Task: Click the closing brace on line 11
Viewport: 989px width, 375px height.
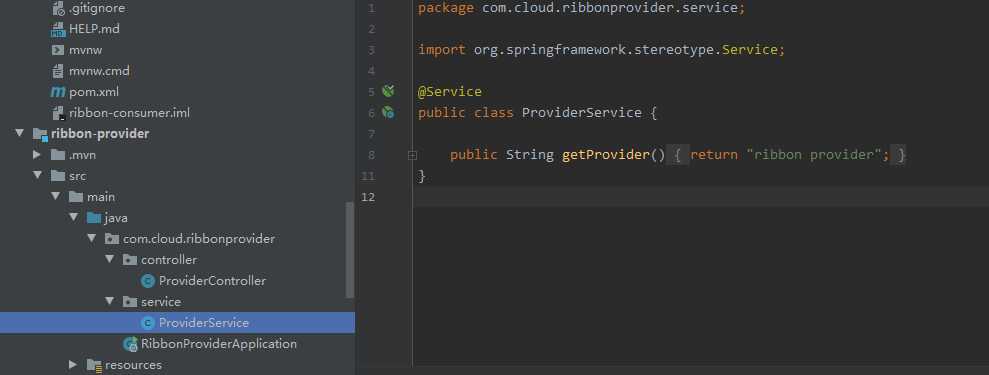Action: pos(422,176)
